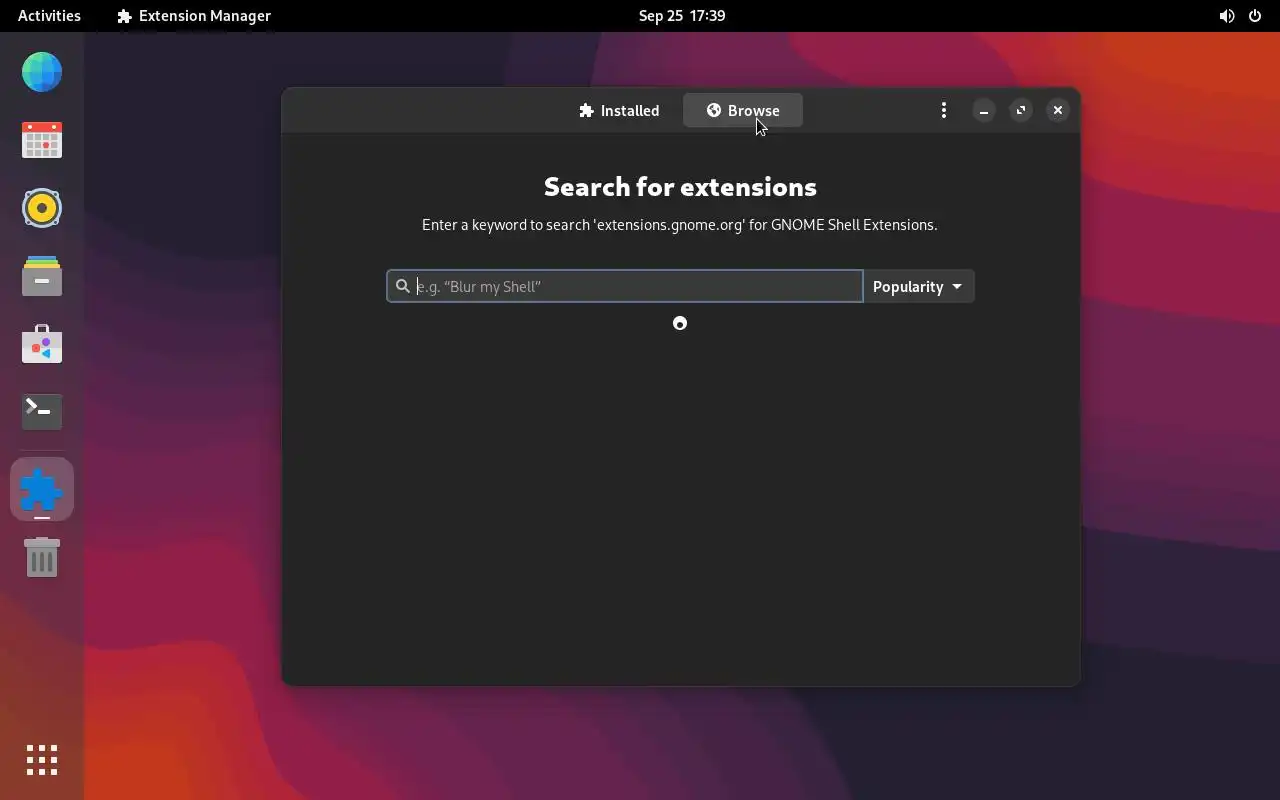Image resolution: width=1280 pixels, height=800 pixels.
Task: Click the magnifier icon in search box
Action: tap(403, 286)
